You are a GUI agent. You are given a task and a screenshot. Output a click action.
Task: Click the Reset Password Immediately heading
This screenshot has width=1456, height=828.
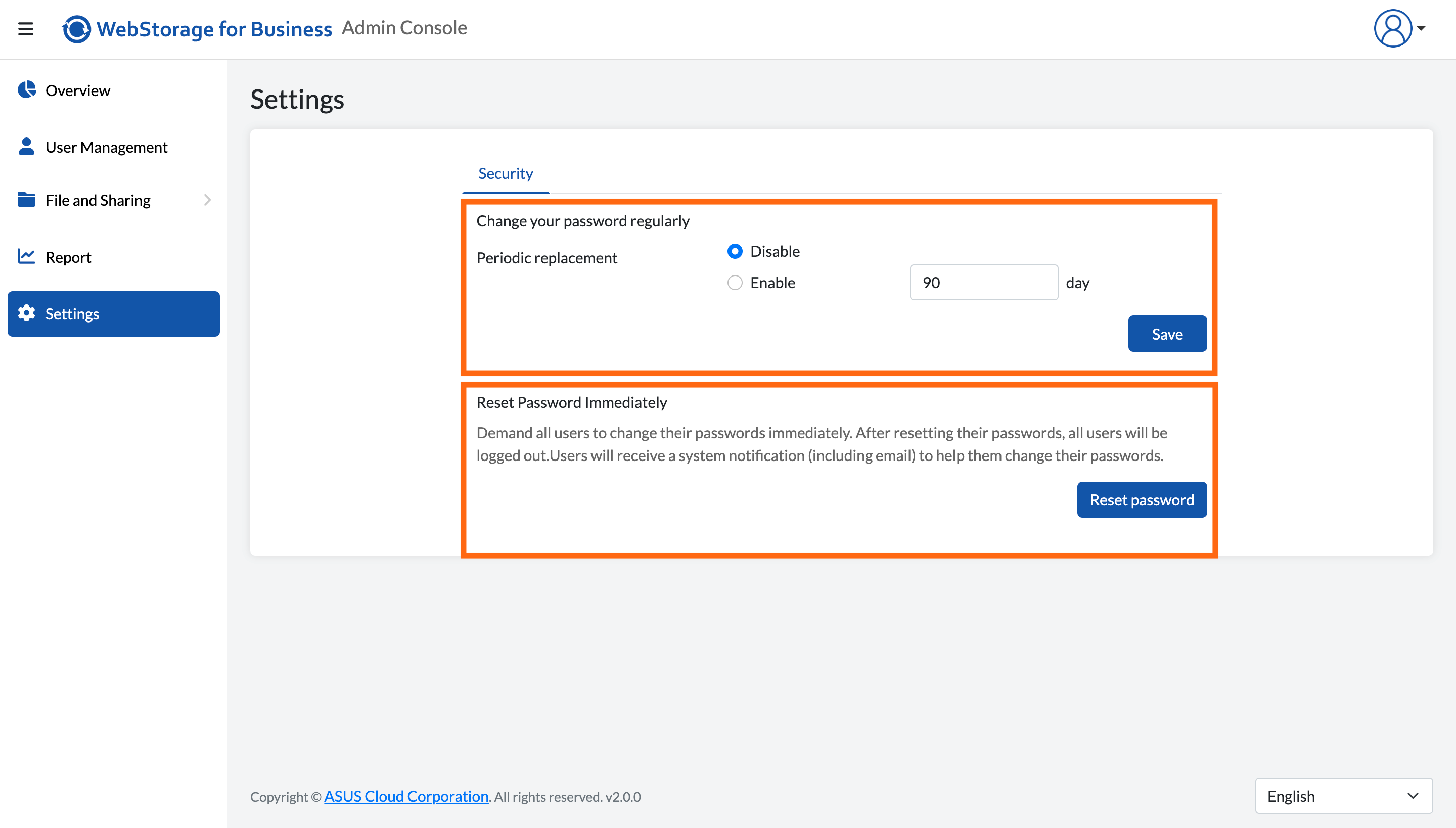tap(571, 402)
